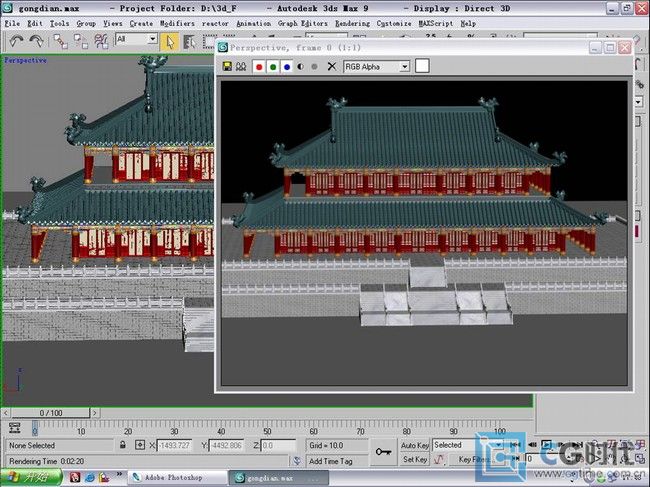Viewport: 650px width, 487px height.
Task: Open the Select by Name tool
Action: (x=189, y=42)
